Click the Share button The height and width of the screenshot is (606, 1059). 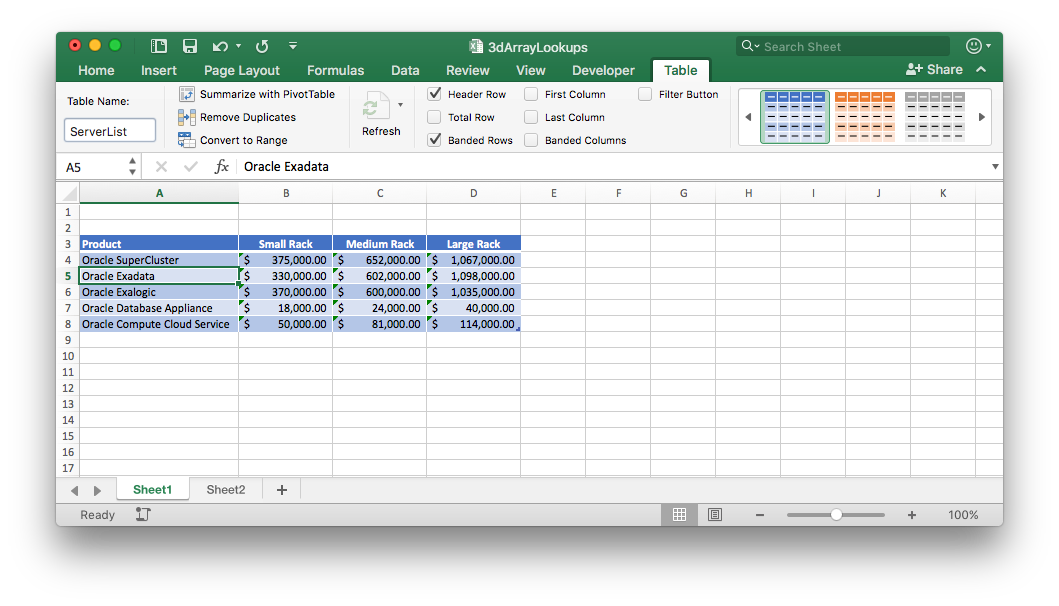coord(934,70)
